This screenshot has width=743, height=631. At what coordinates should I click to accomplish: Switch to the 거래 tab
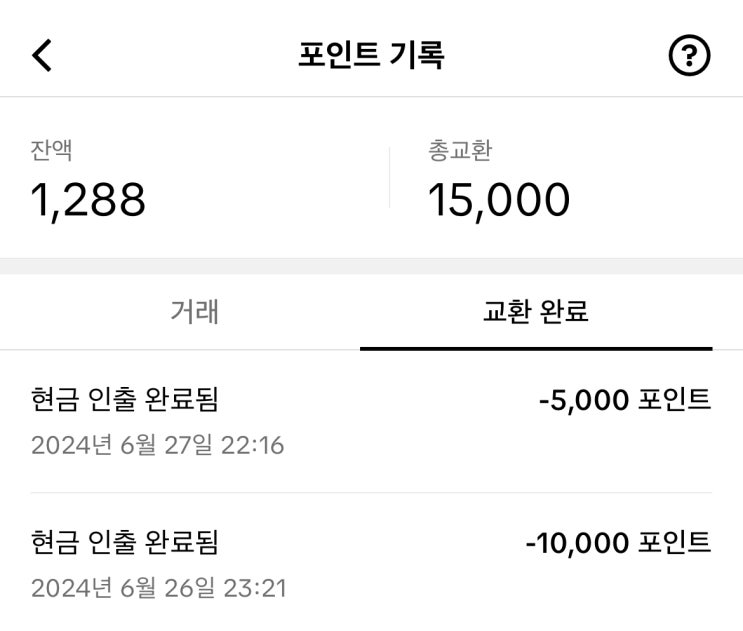(x=194, y=311)
